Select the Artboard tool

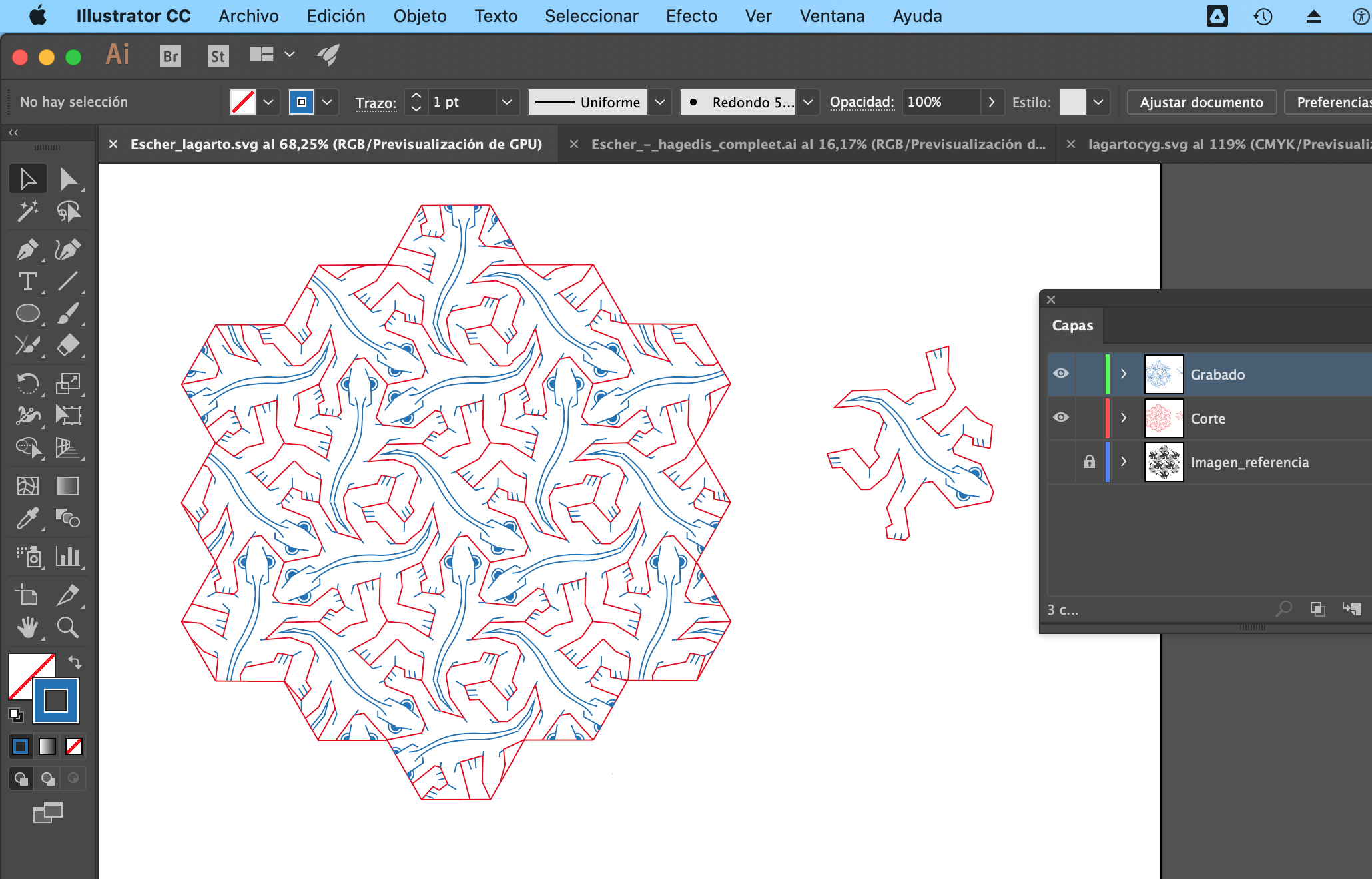pyautogui.click(x=28, y=595)
